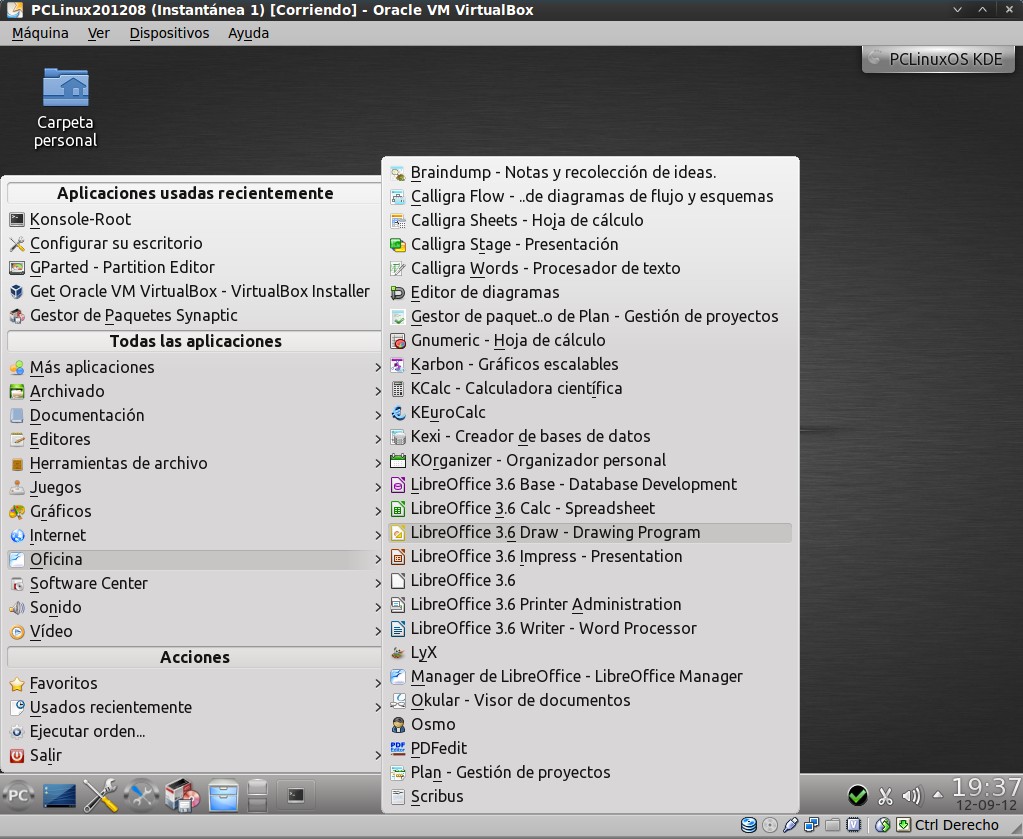Screen dimensions: 1023x839
Task: Click the USB devices status bar icon
Action: click(x=791, y=825)
